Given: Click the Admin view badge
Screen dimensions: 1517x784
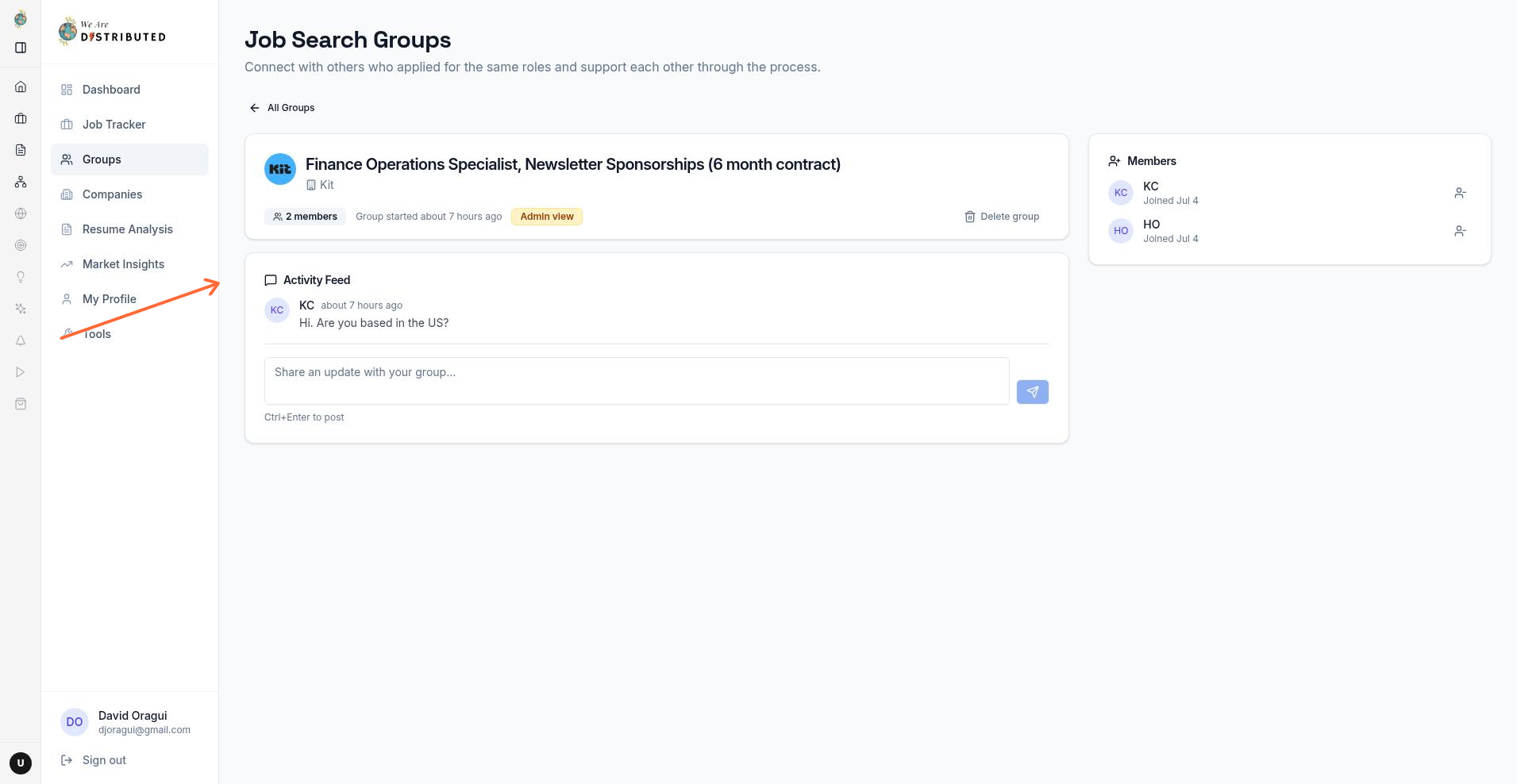Looking at the screenshot, I should pyautogui.click(x=547, y=217).
